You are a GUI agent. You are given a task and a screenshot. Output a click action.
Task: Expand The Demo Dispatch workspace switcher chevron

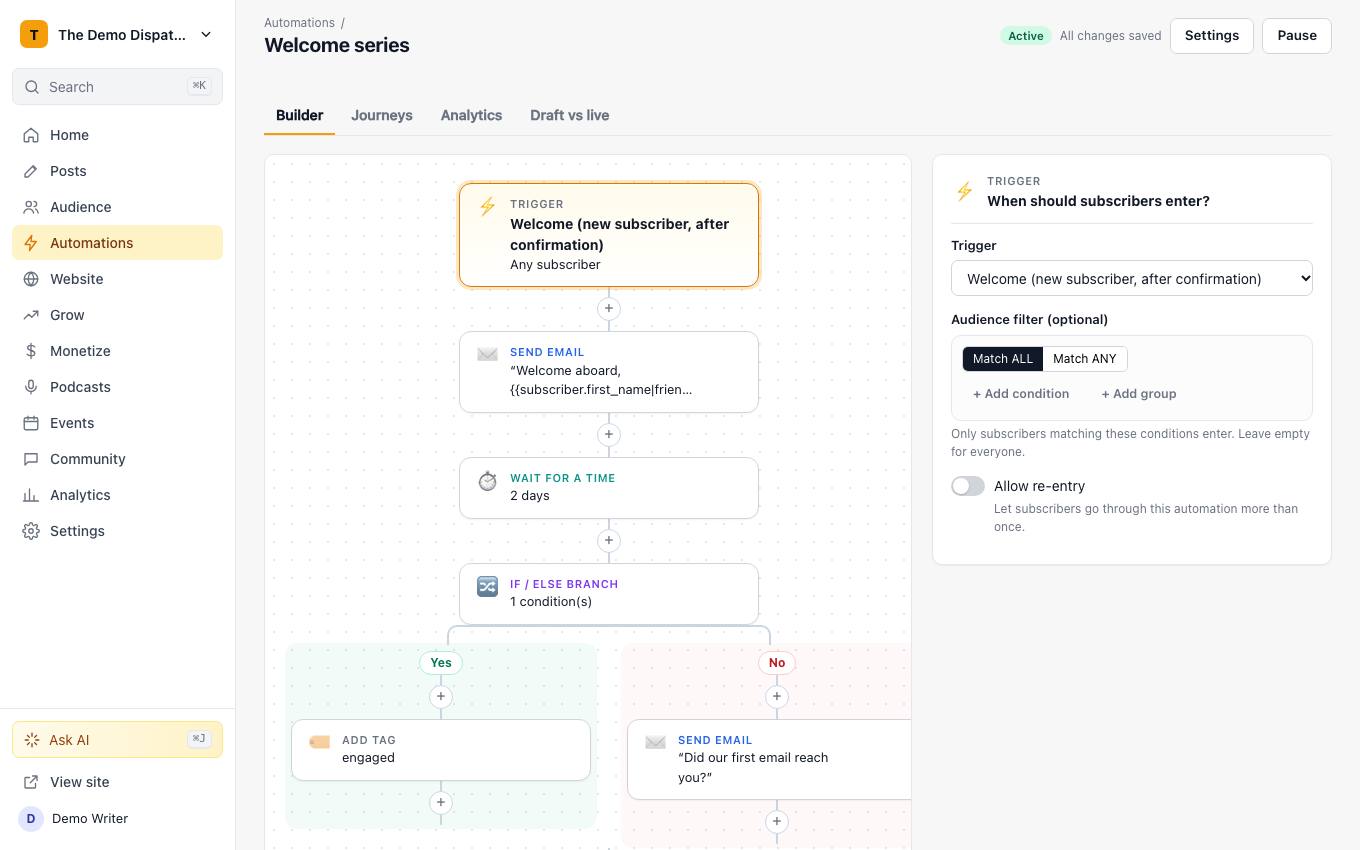point(206,35)
